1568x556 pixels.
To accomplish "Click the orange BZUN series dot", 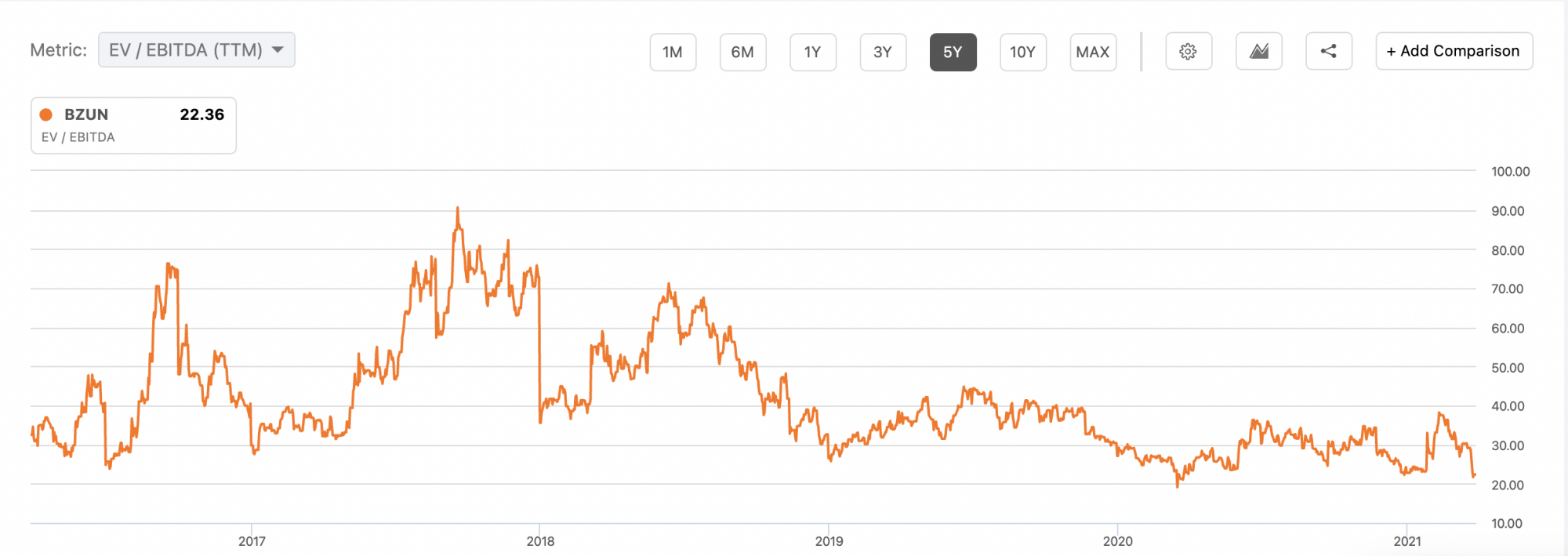I will [46, 114].
